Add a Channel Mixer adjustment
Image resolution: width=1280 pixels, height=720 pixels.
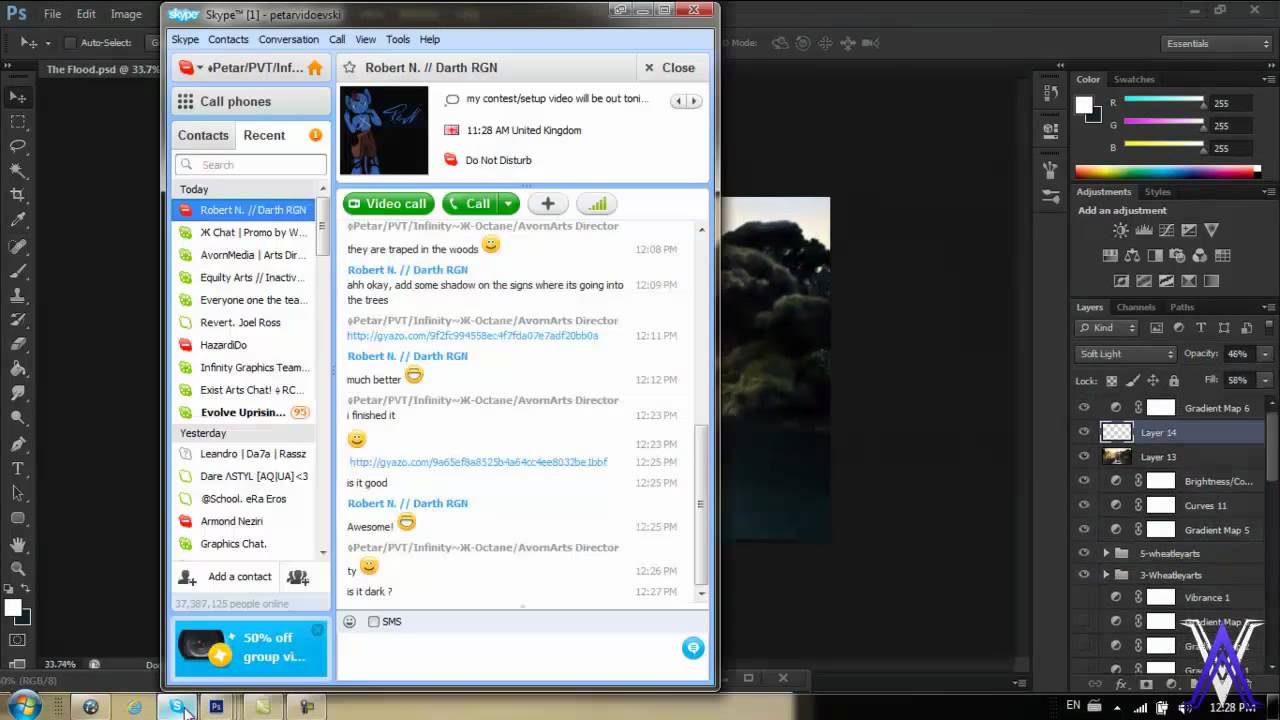pyautogui.click(x=1201, y=256)
